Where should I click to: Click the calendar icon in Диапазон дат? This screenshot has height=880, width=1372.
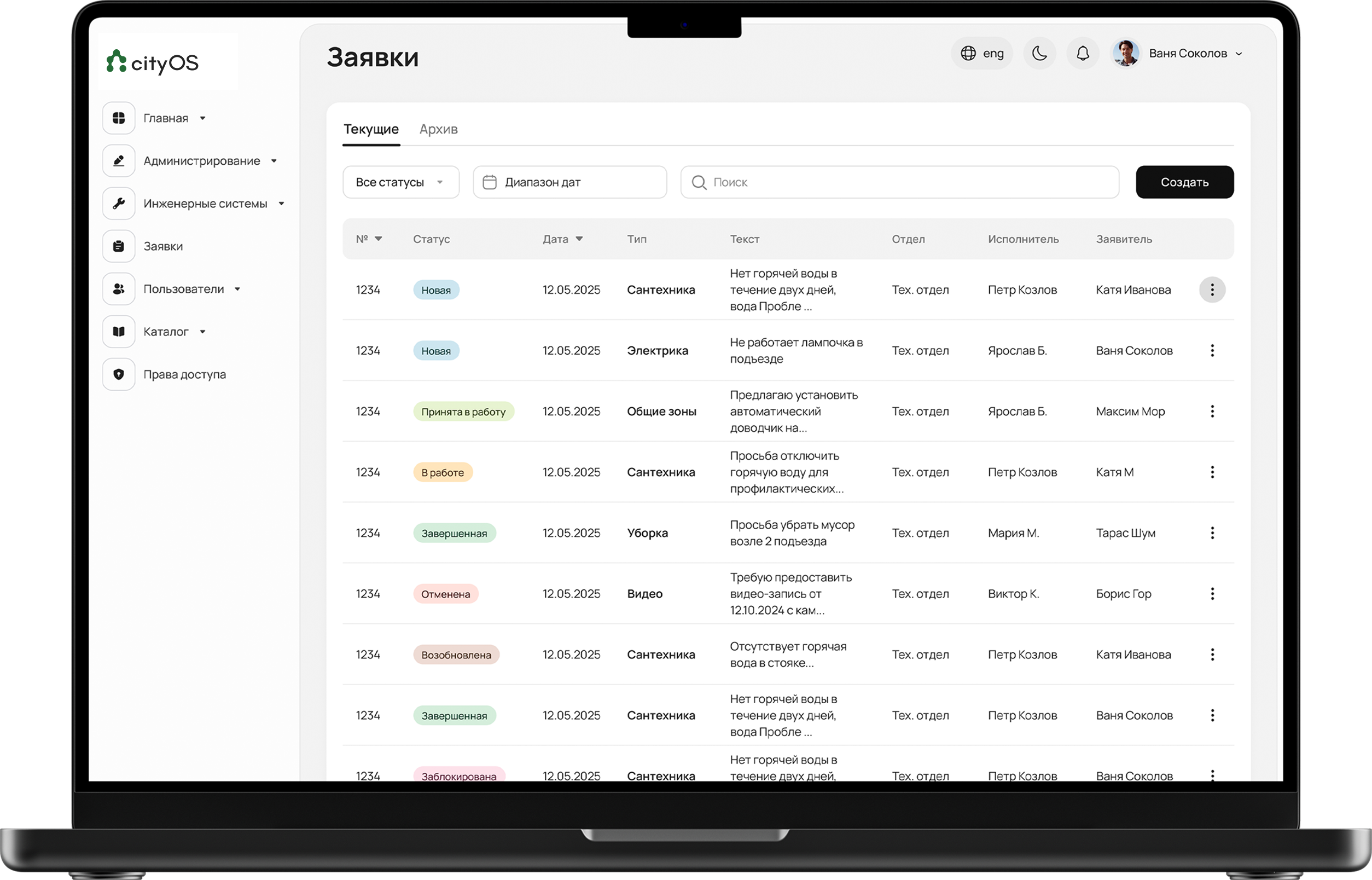click(x=490, y=182)
